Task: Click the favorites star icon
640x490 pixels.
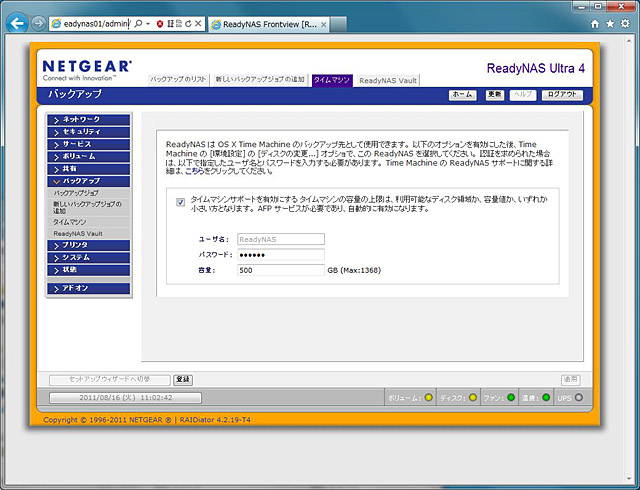Action: [x=610, y=23]
